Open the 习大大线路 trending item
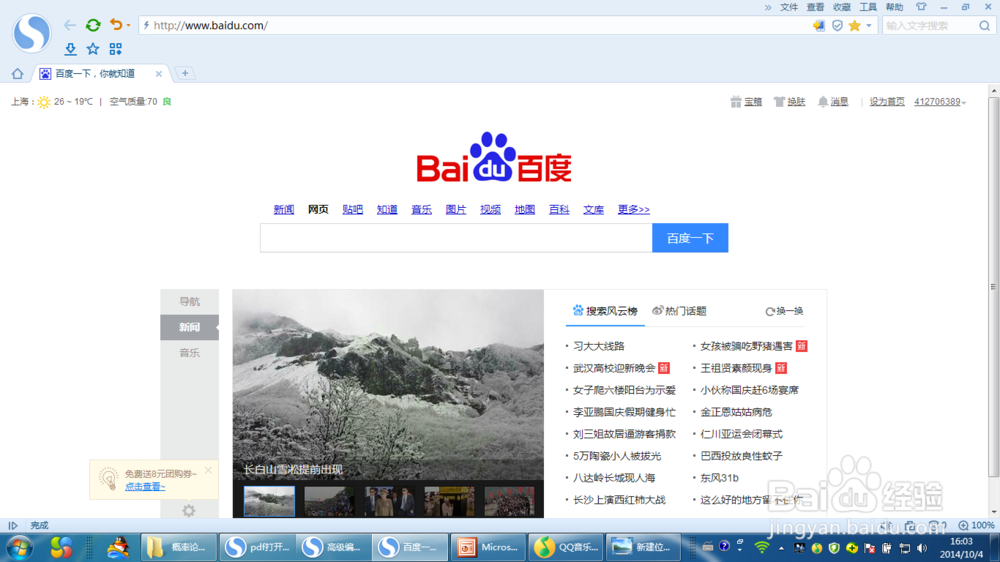 coord(599,346)
